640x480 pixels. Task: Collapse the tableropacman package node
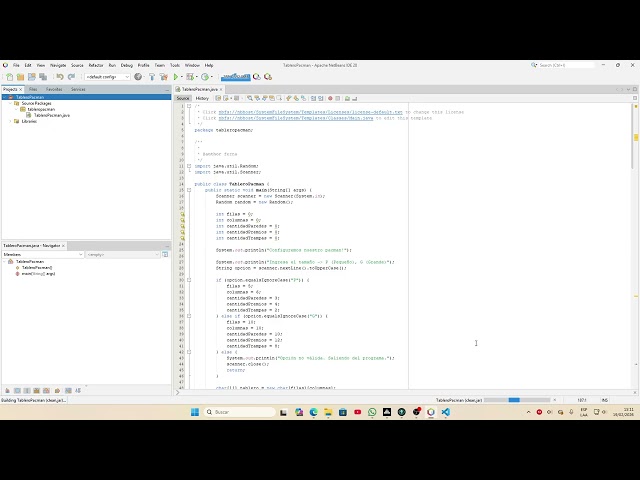pyautogui.click(x=16, y=109)
